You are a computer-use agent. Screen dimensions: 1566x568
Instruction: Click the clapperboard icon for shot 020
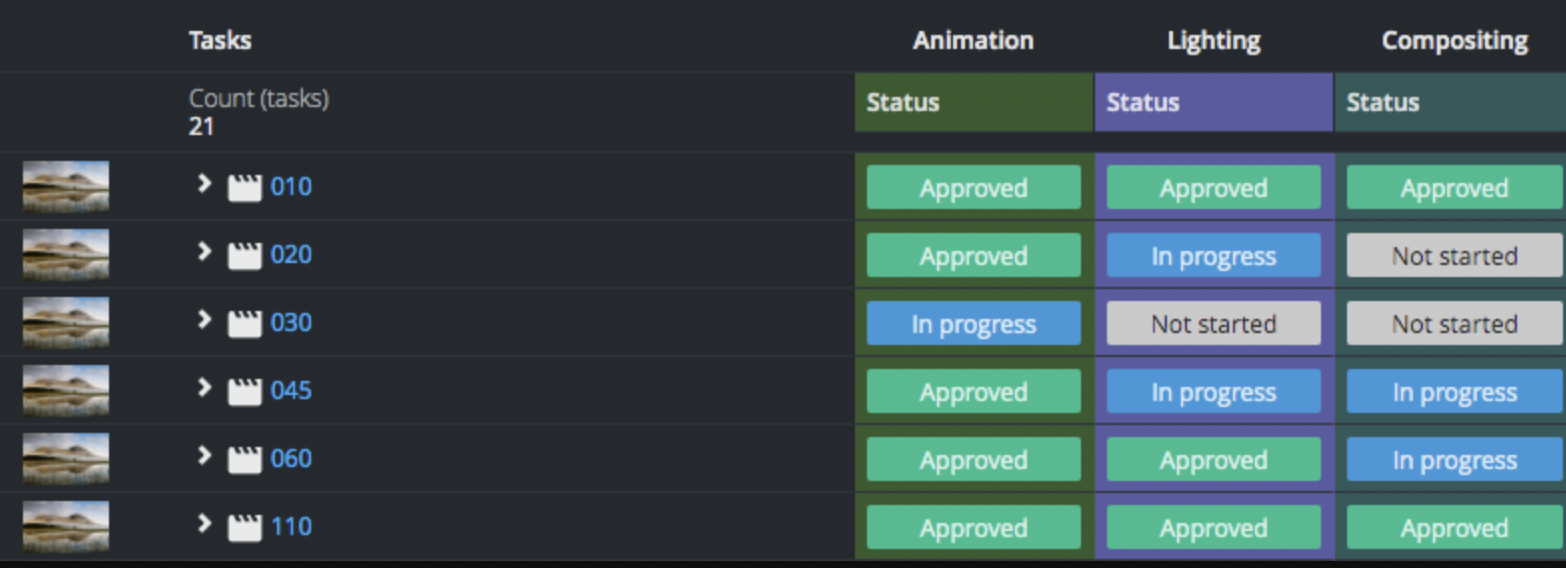tap(244, 255)
